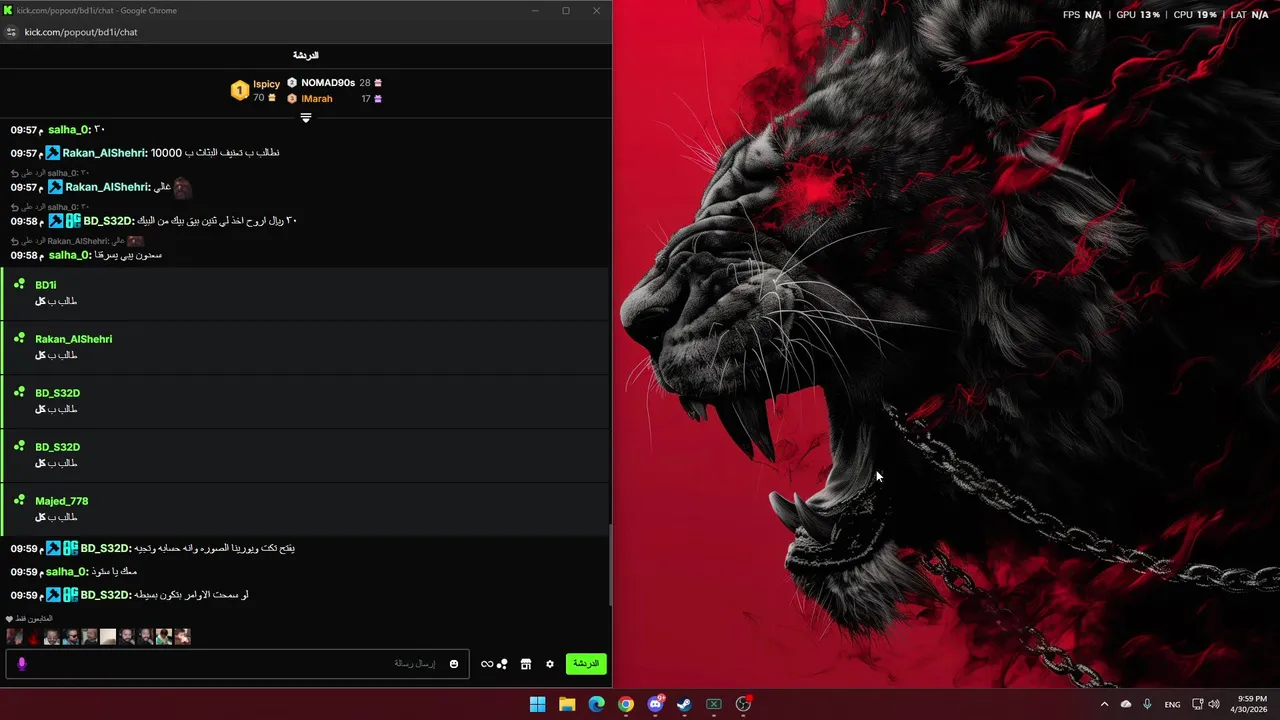The width and height of the screenshot is (1280, 720).
Task: Click gift icon next to NOMAD90s count 28
Action: [x=378, y=83]
